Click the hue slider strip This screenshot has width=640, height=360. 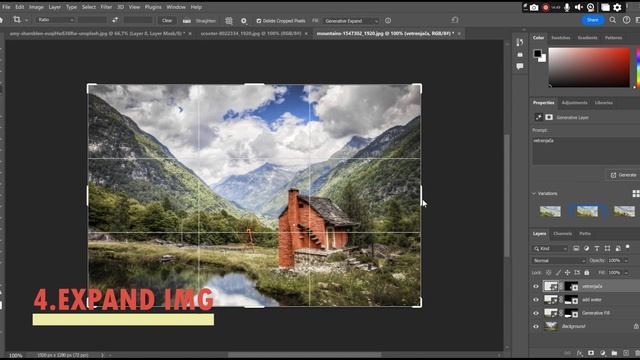pyautogui.click(x=638, y=67)
